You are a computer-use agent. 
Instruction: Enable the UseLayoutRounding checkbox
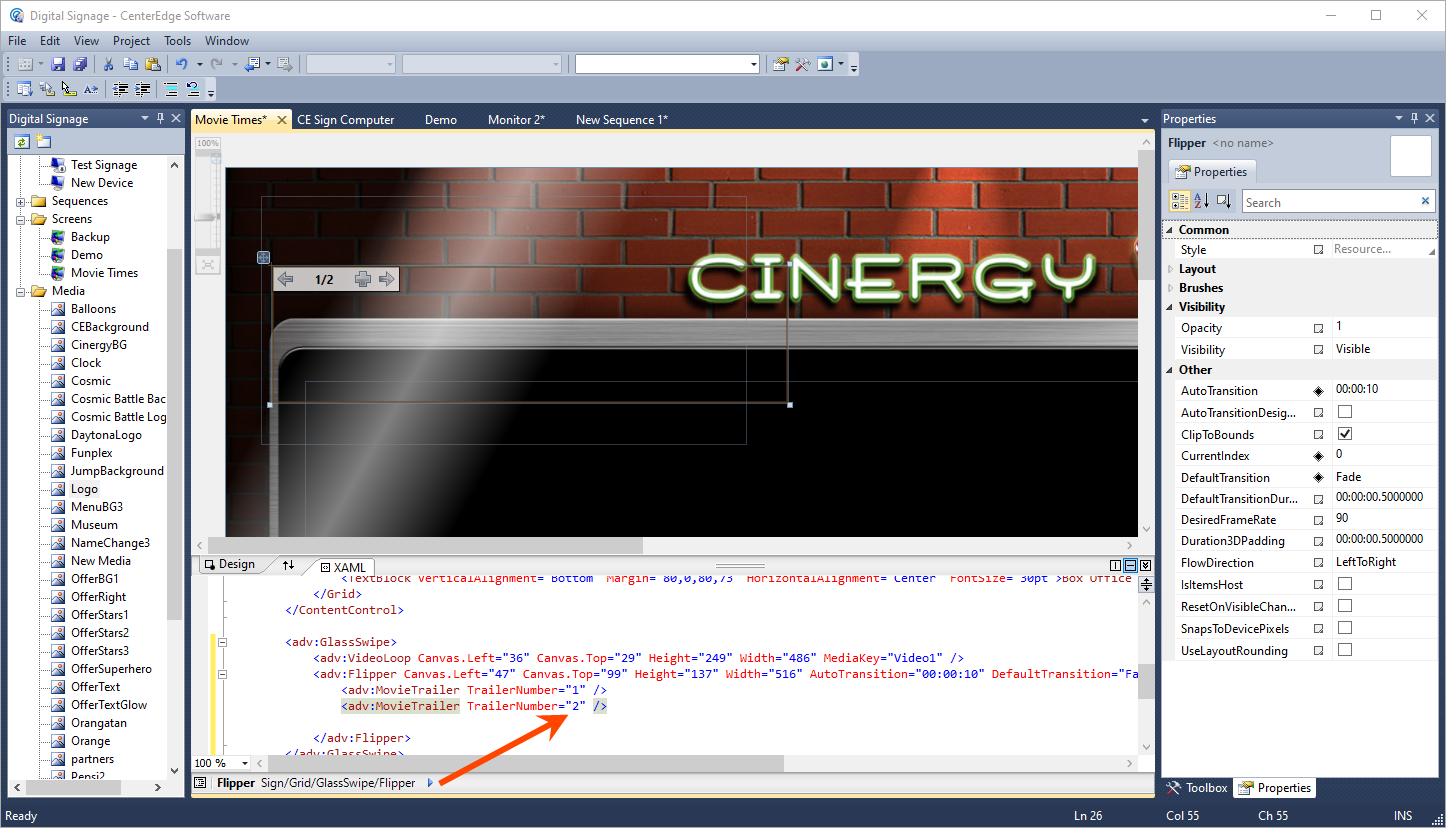[1345, 650]
